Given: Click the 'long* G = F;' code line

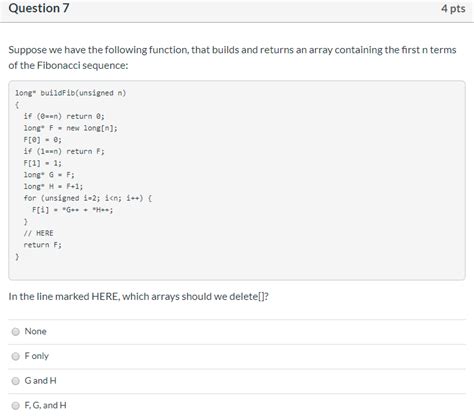Looking at the screenshot, I should pyautogui.click(x=49, y=175).
